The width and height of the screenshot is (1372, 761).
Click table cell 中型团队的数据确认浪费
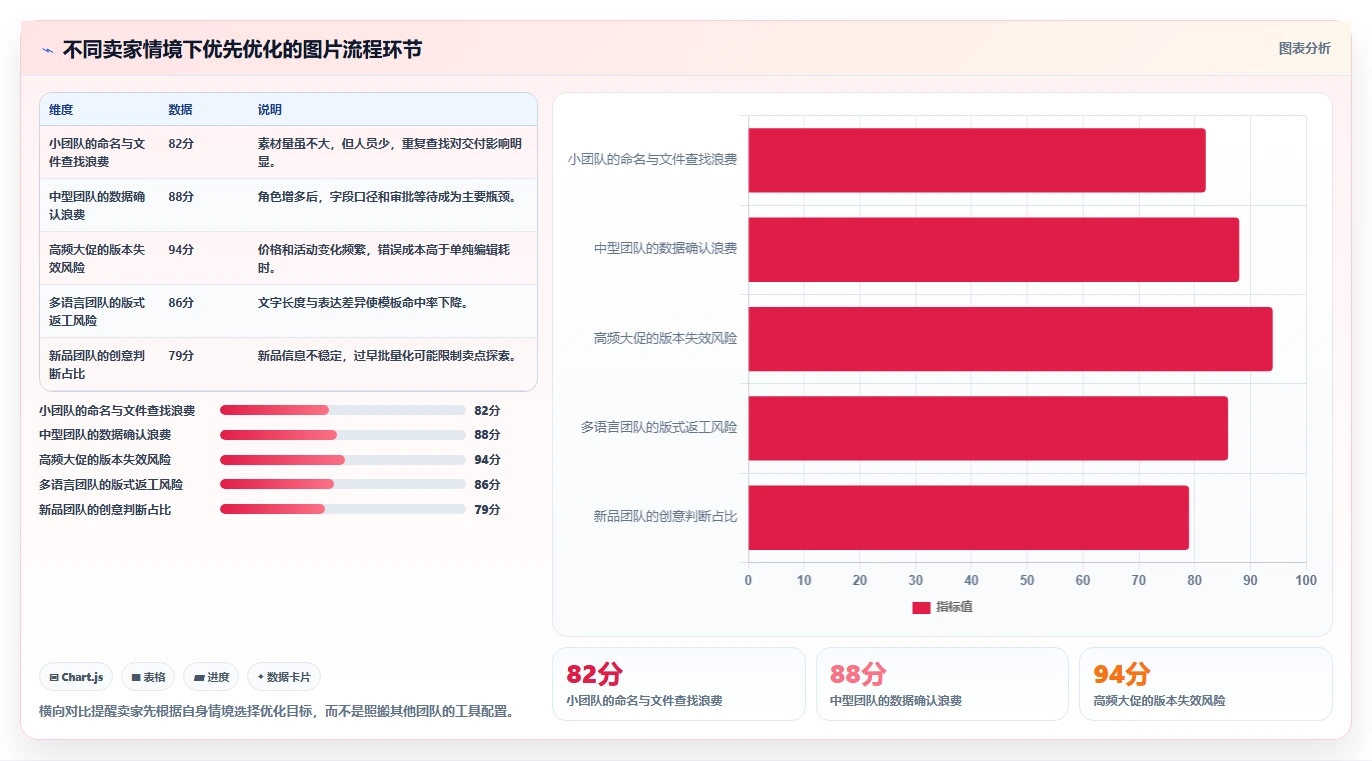(99, 205)
